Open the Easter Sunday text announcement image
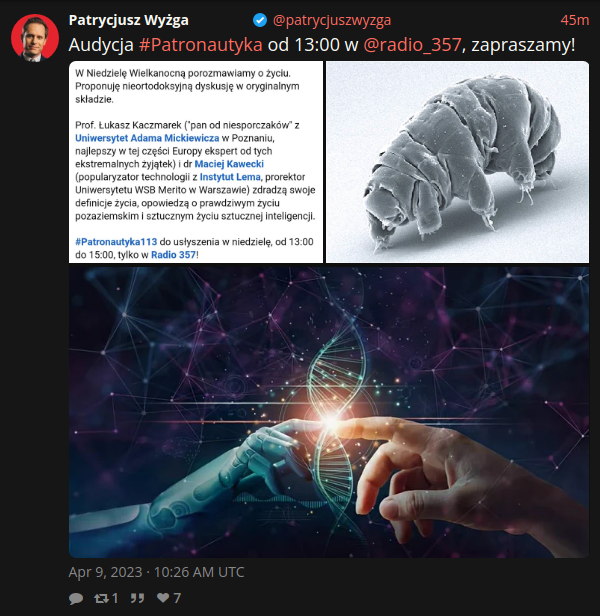Viewport: 600px width, 616px height. tap(196, 162)
